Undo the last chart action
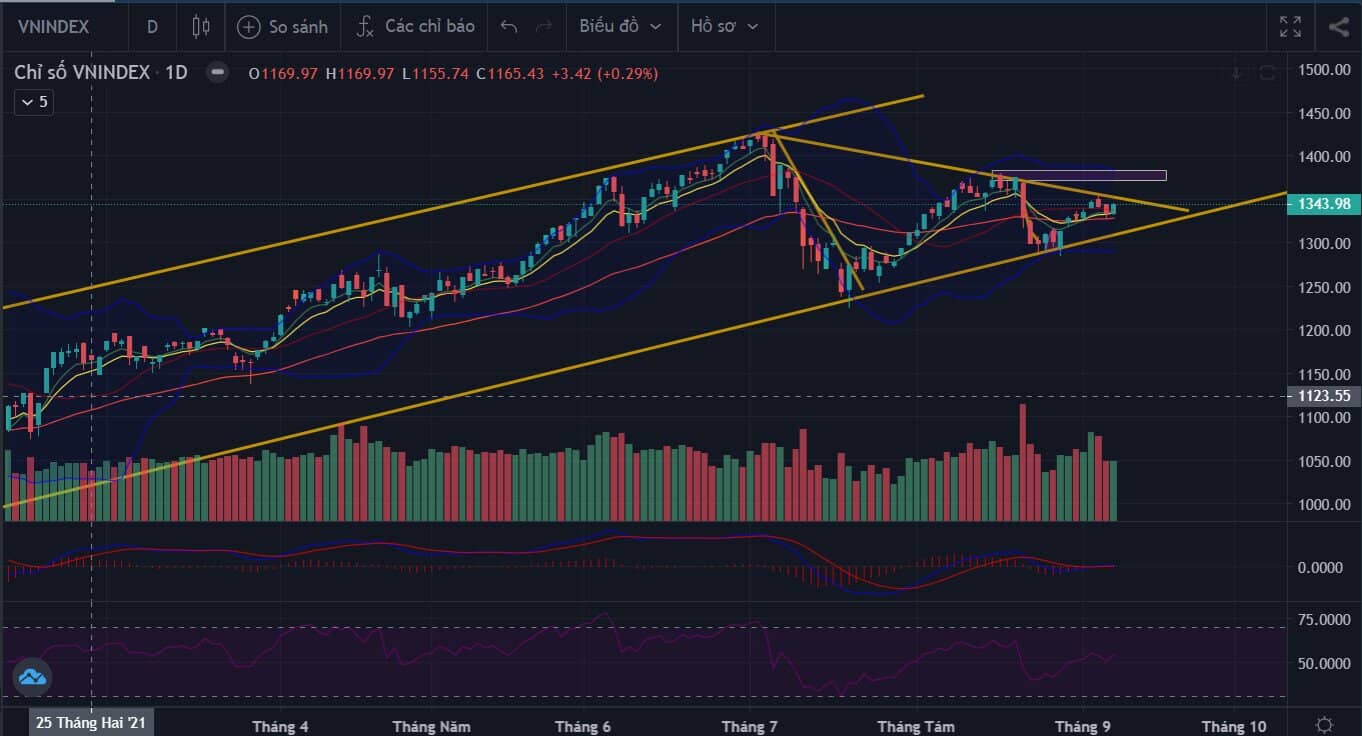 pyautogui.click(x=509, y=27)
